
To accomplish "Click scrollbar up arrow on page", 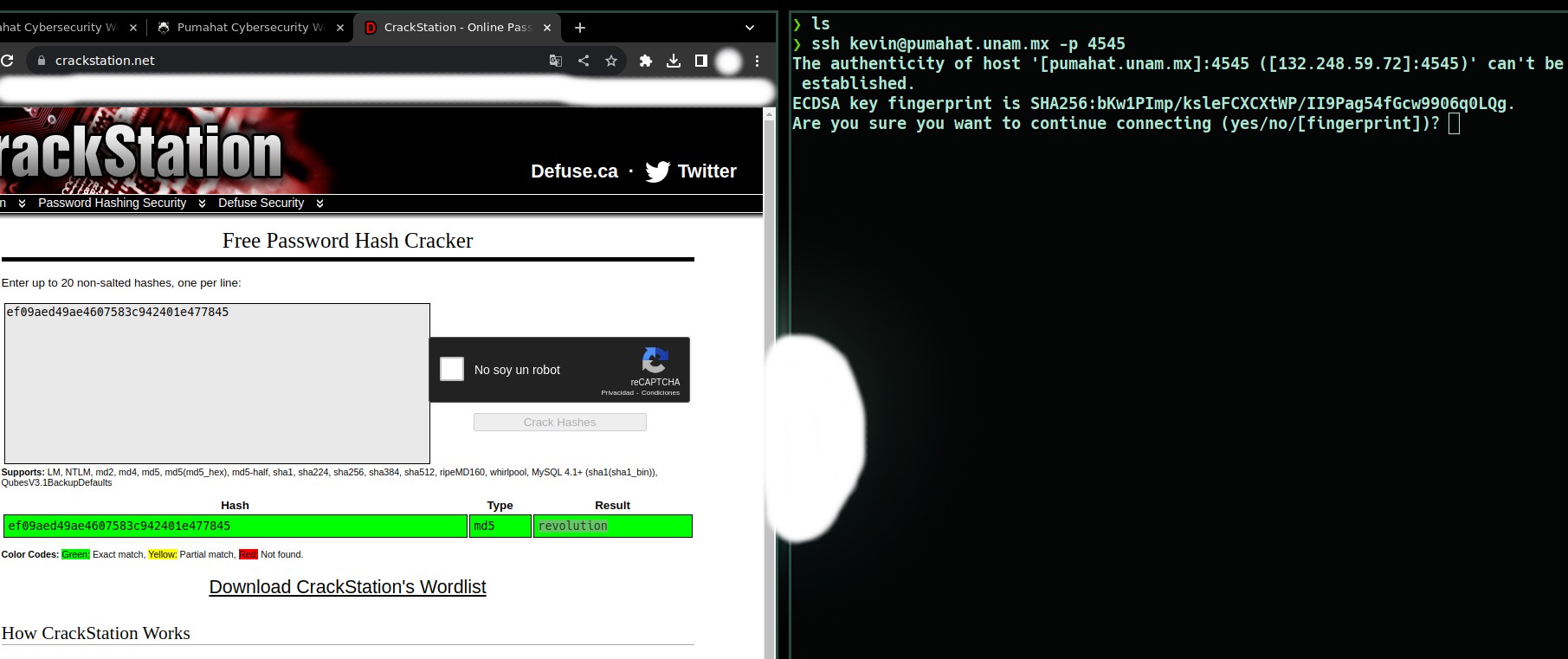I will pyautogui.click(x=770, y=113).
